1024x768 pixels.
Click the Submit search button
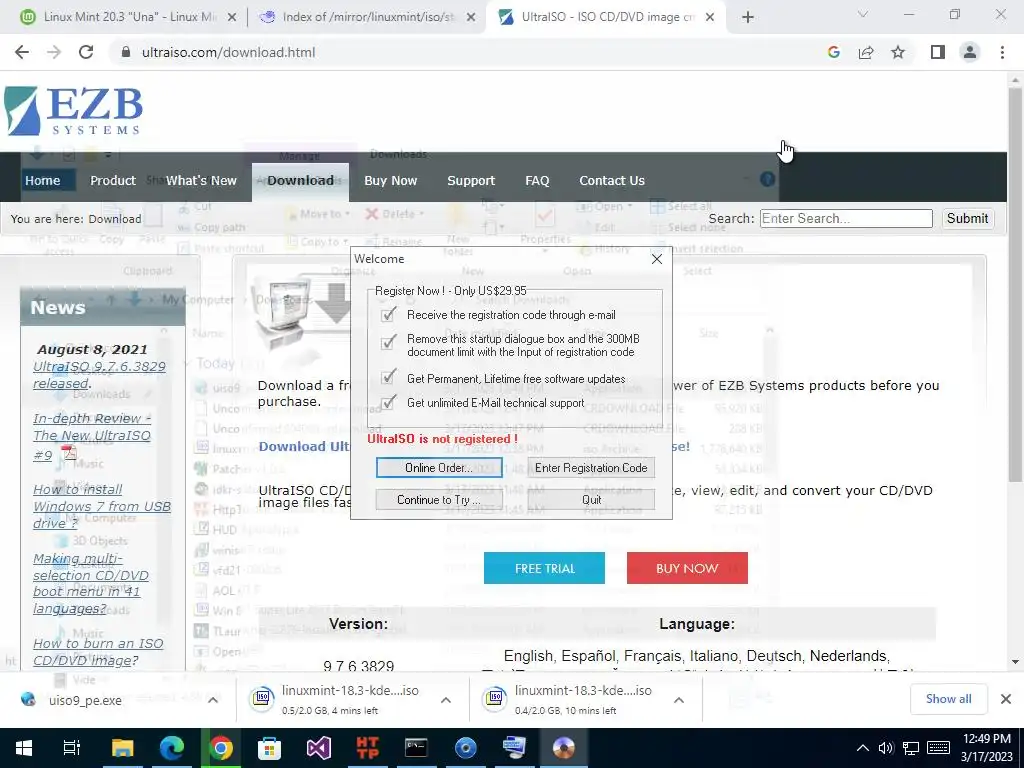coord(967,218)
